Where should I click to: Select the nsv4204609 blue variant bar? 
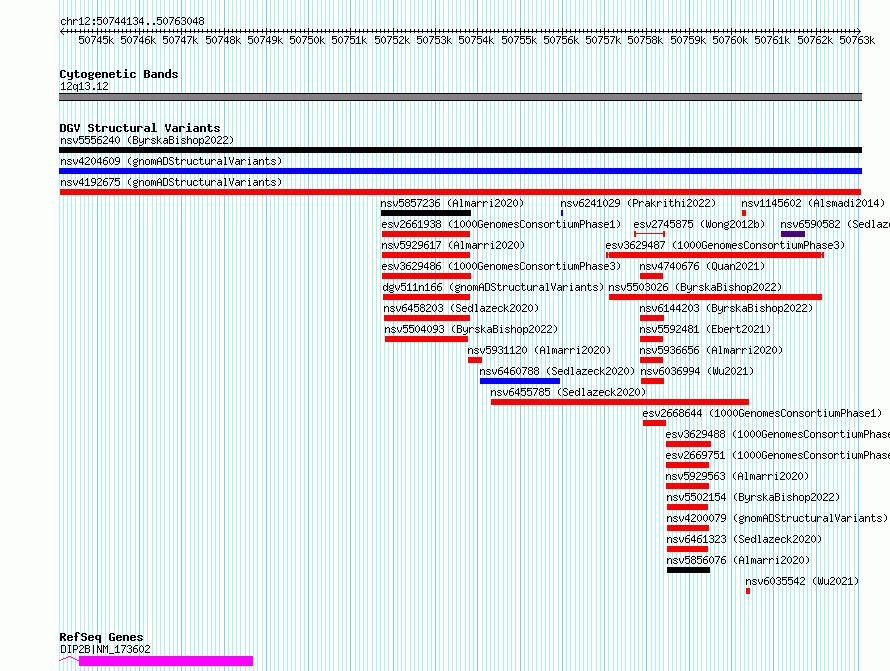pos(460,171)
